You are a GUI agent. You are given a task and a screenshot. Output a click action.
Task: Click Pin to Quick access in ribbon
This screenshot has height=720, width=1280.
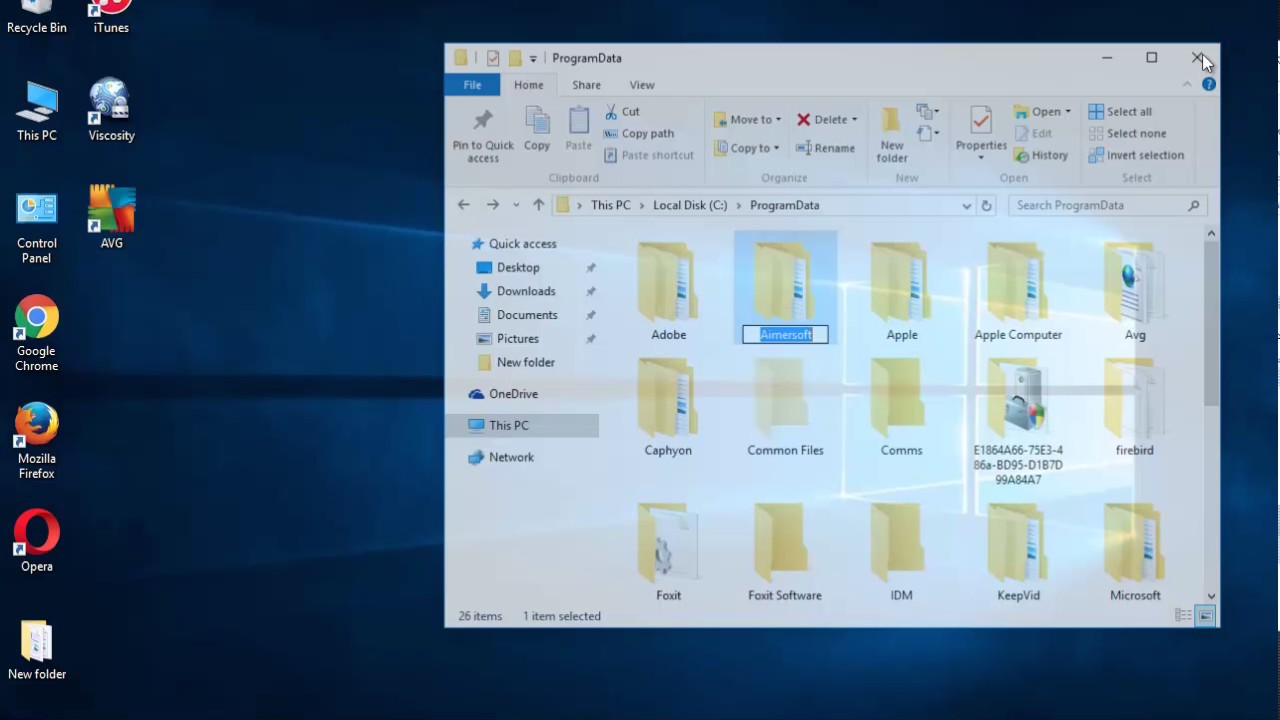(x=483, y=136)
